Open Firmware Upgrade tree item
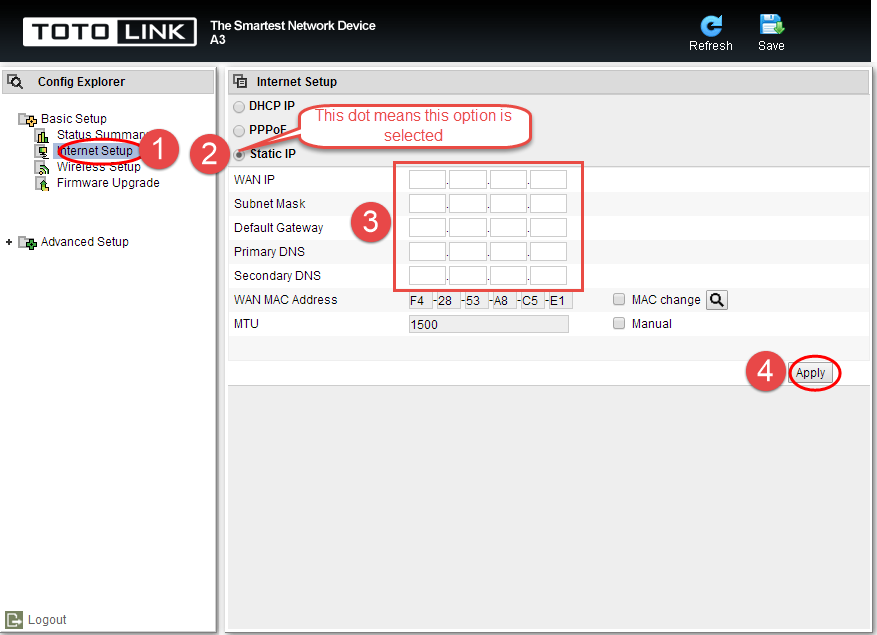The width and height of the screenshot is (877, 635). (x=108, y=183)
